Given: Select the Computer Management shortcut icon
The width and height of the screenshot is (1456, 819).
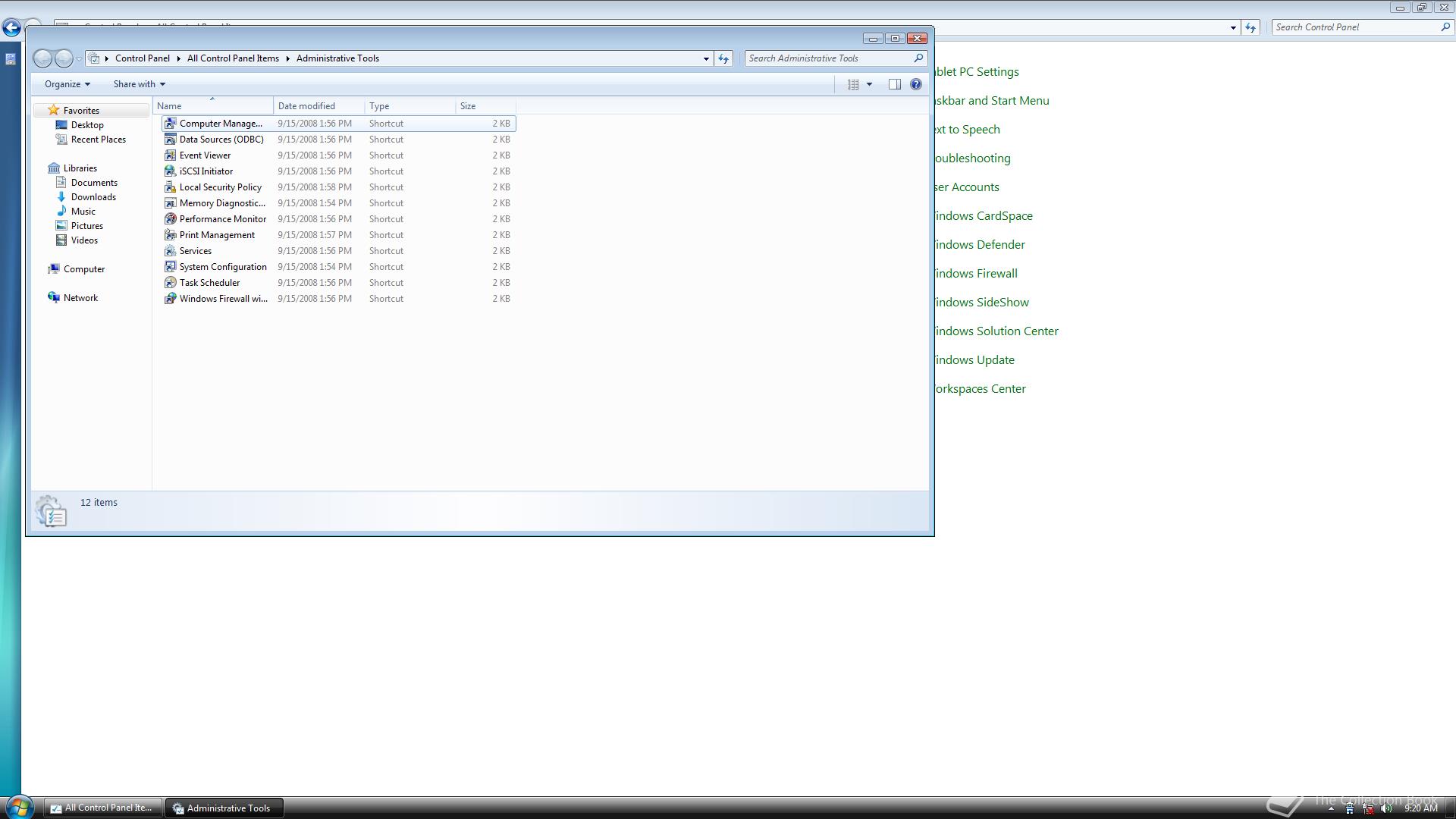Looking at the screenshot, I should click(171, 124).
